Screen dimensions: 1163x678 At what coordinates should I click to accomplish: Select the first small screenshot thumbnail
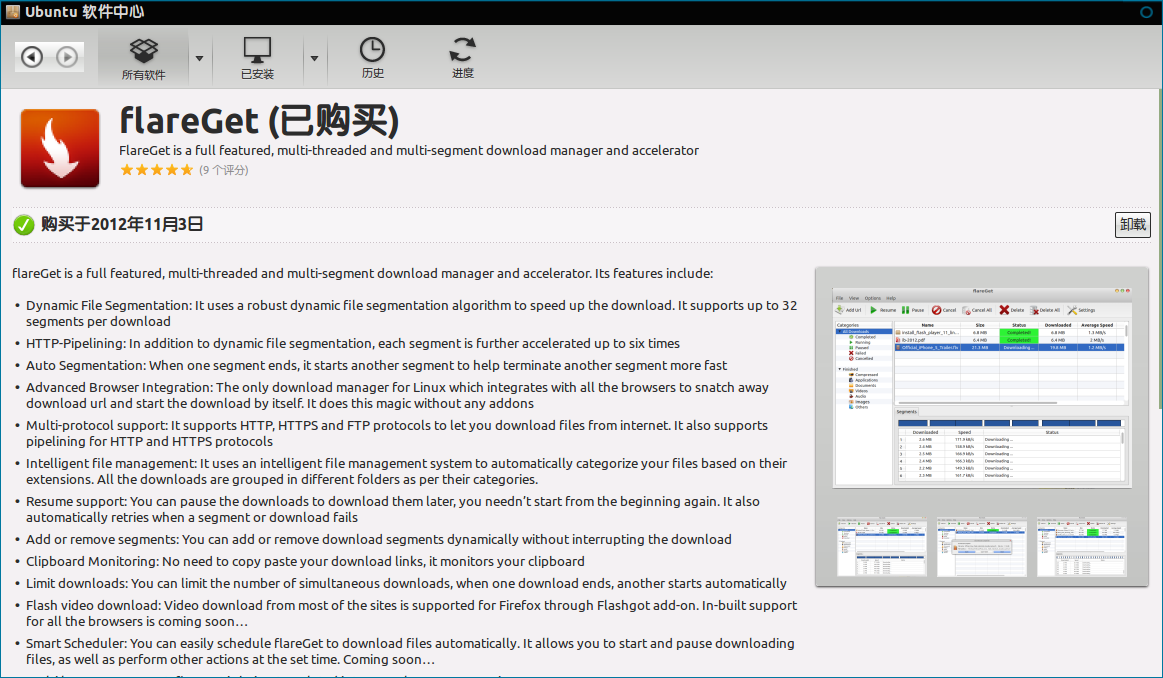[x=882, y=547]
